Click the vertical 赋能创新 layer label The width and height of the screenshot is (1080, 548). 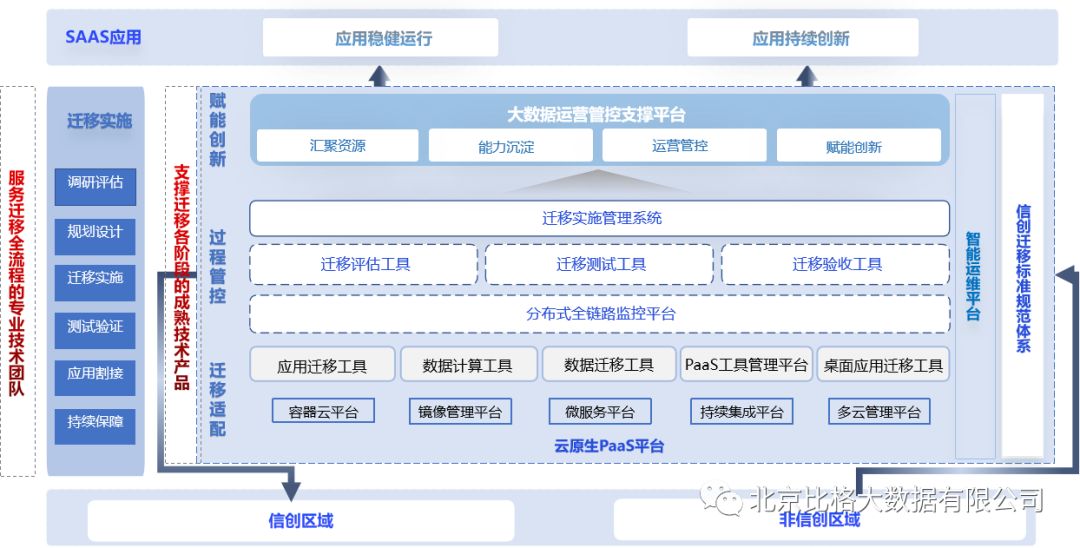tap(218, 129)
